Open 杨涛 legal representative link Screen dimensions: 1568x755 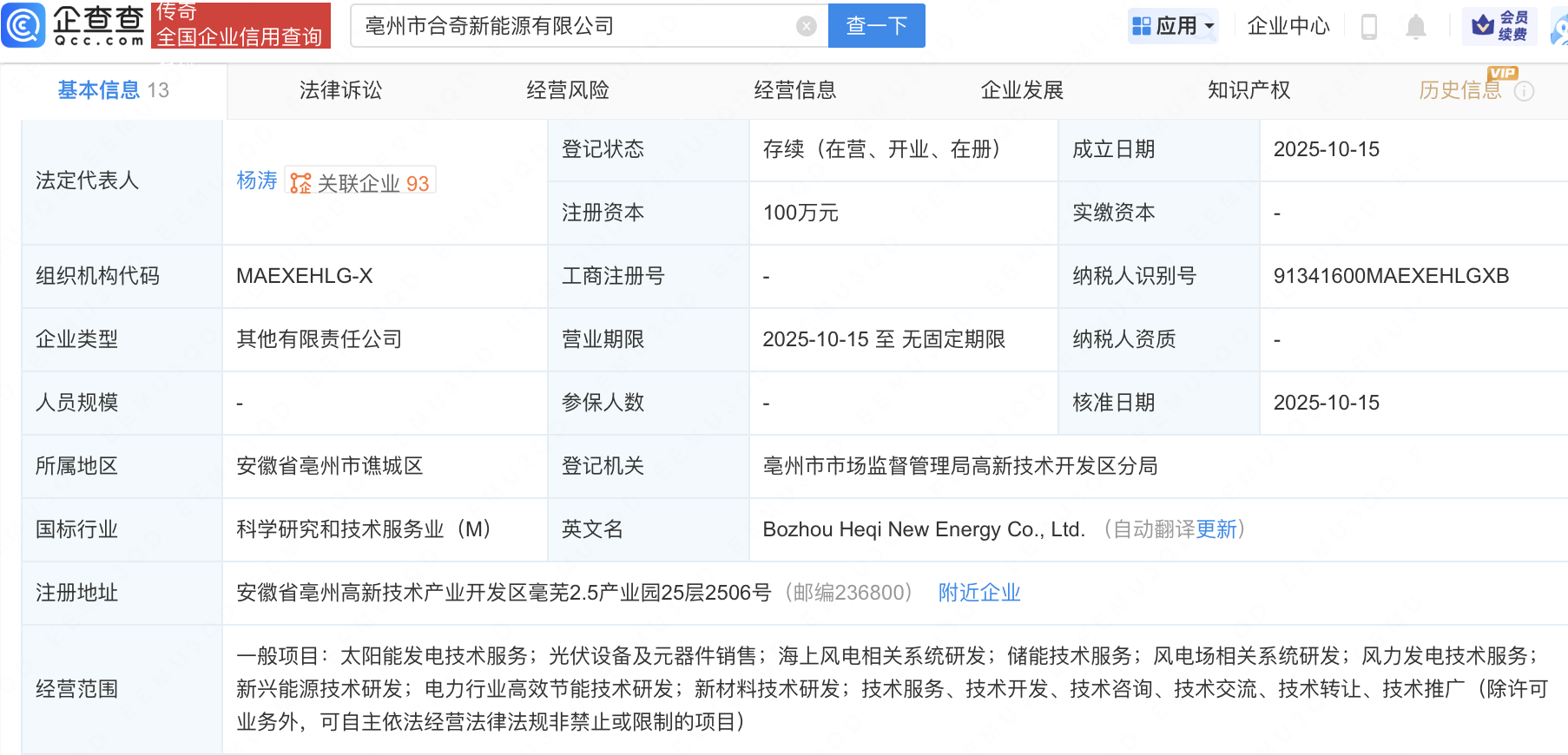click(256, 181)
